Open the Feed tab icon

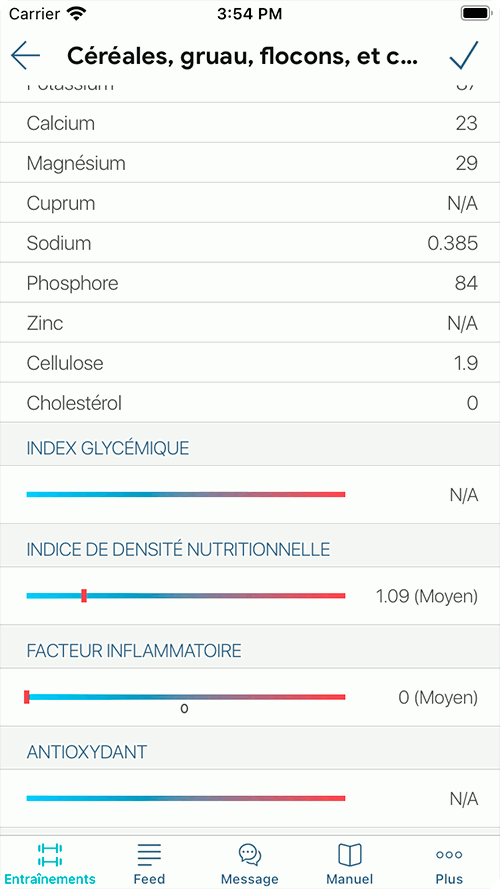click(x=149, y=854)
